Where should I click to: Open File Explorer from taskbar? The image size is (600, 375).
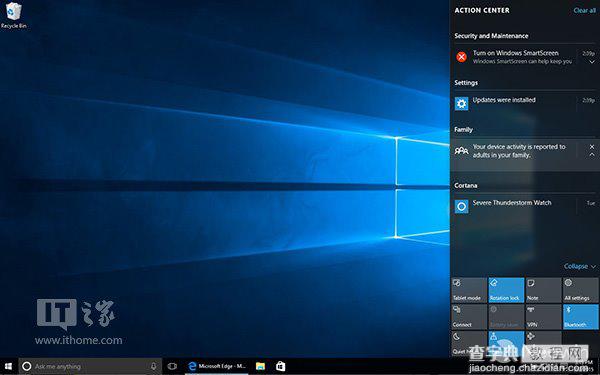tap(260, 367)
